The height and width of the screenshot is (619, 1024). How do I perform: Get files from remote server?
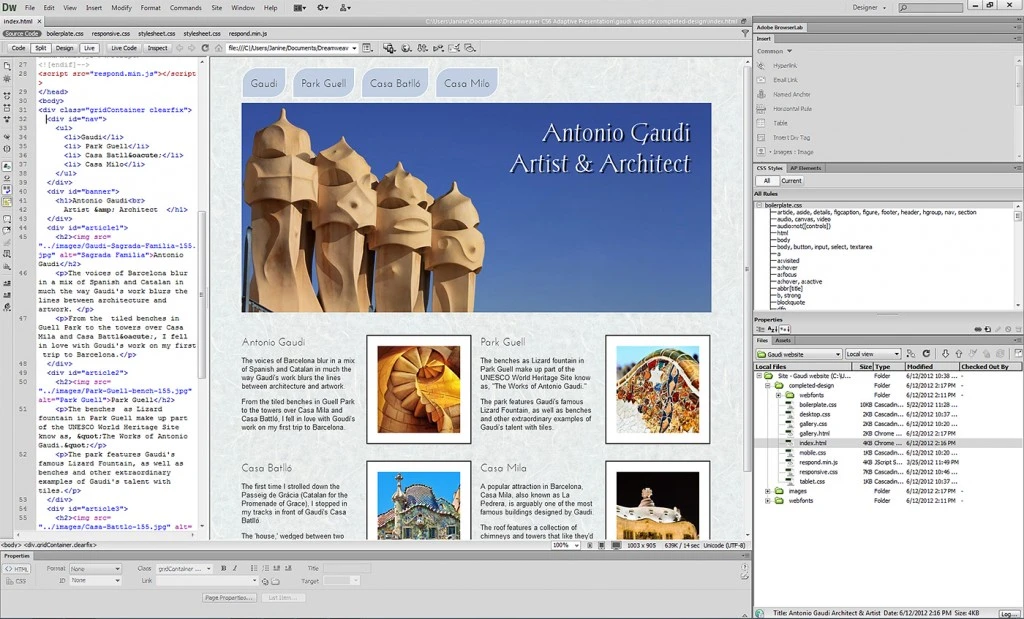pyautogui.click(x=947, y=353)
